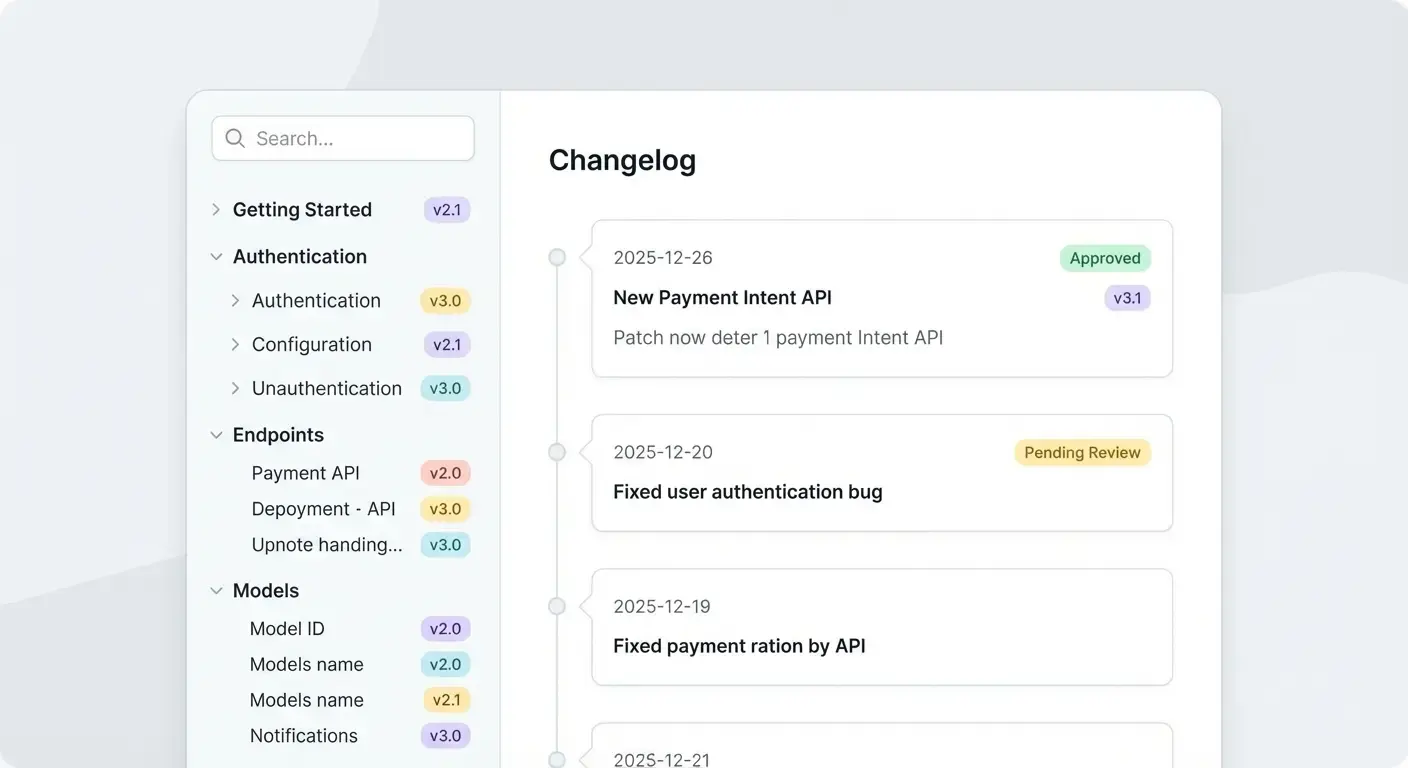Image resolution: width=1408 pixels, height=768 pixels.
Task: Click the Approved status badge
Action: pos(1105,258)
